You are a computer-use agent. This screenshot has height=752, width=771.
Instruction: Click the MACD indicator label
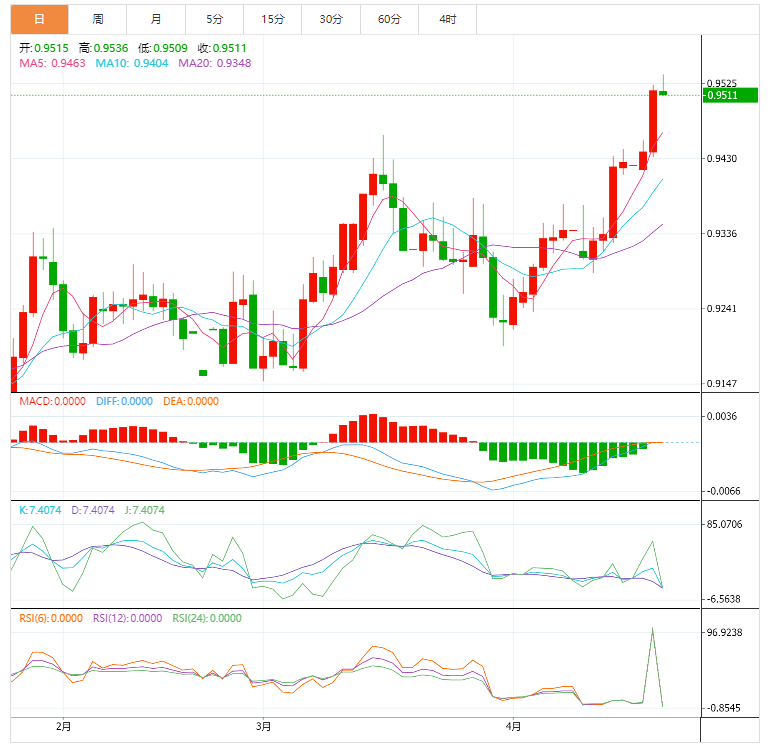[53, 401]
